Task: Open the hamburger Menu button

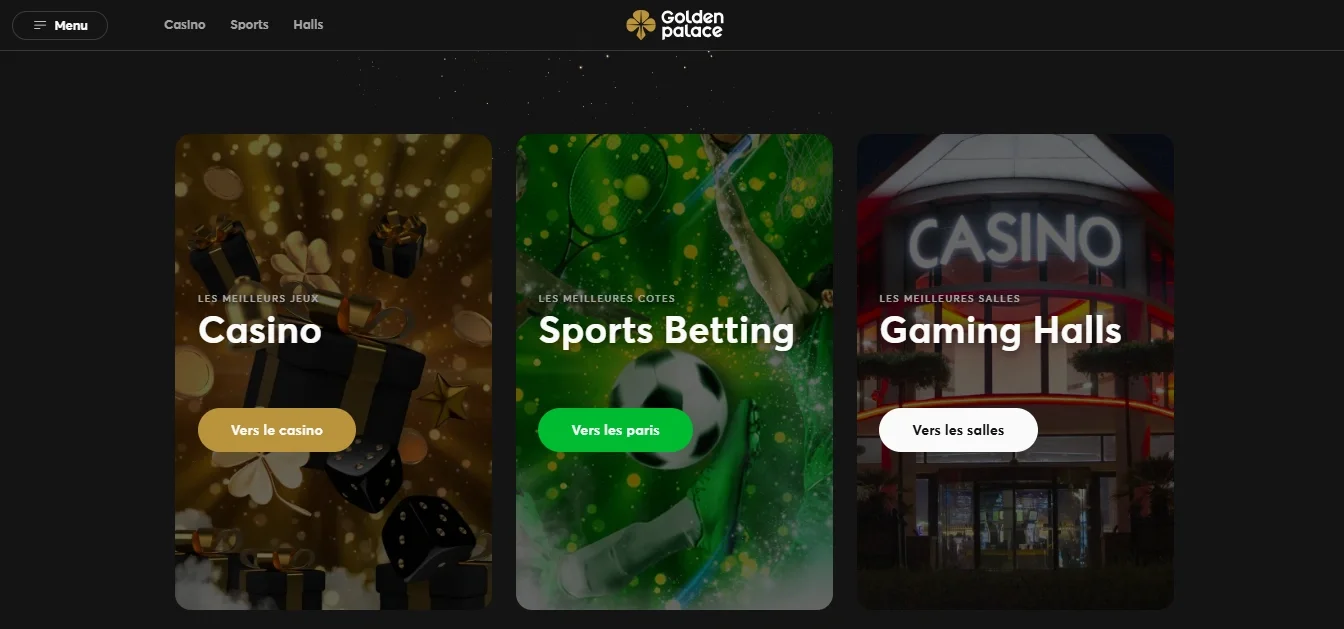Action: (x=60, y=25)
